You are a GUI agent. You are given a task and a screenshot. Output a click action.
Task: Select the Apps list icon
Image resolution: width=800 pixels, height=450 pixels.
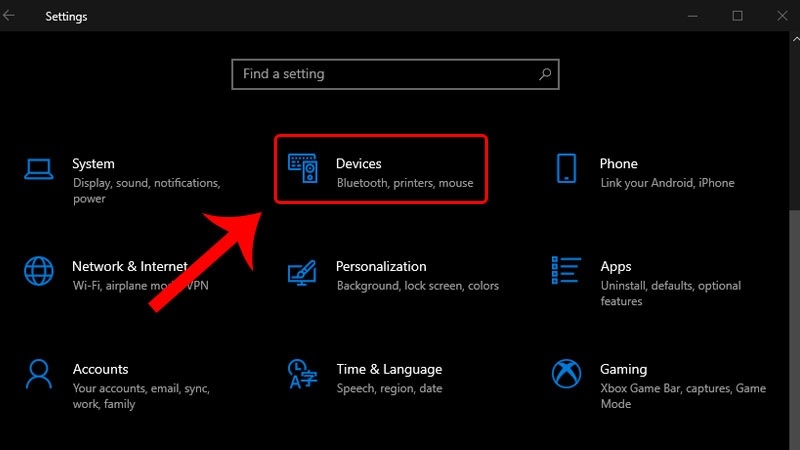click(566, 270)
